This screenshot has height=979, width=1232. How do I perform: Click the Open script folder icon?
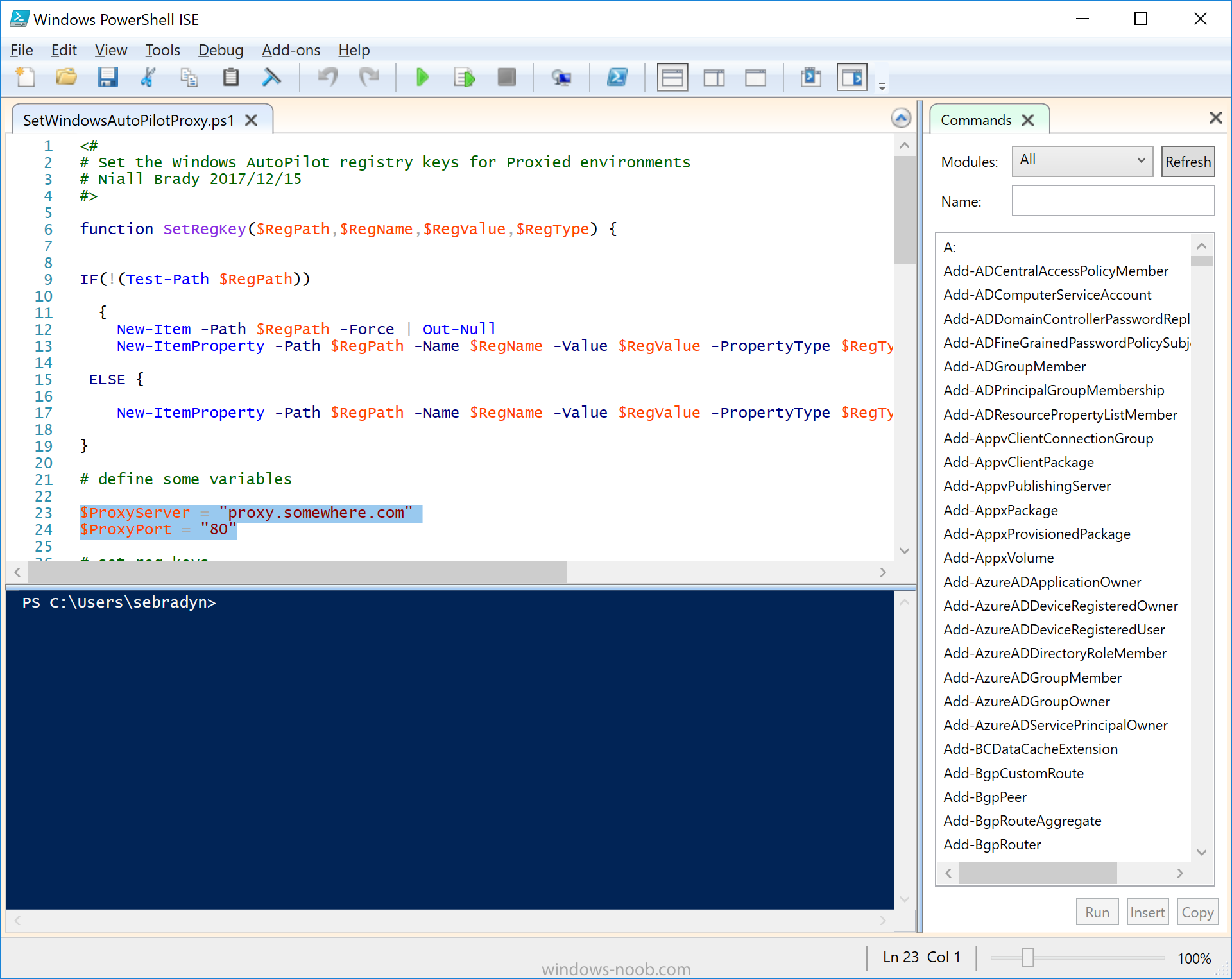coord(66,78)
